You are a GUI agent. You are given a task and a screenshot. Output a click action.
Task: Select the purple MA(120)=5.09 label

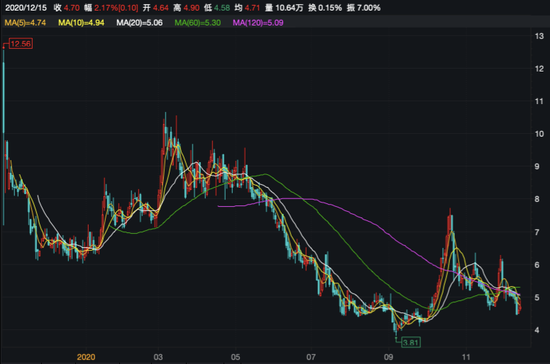click(258, 23)
